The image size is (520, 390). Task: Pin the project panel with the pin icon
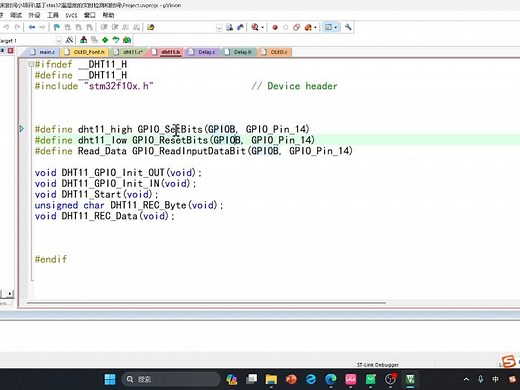[2, 51]
